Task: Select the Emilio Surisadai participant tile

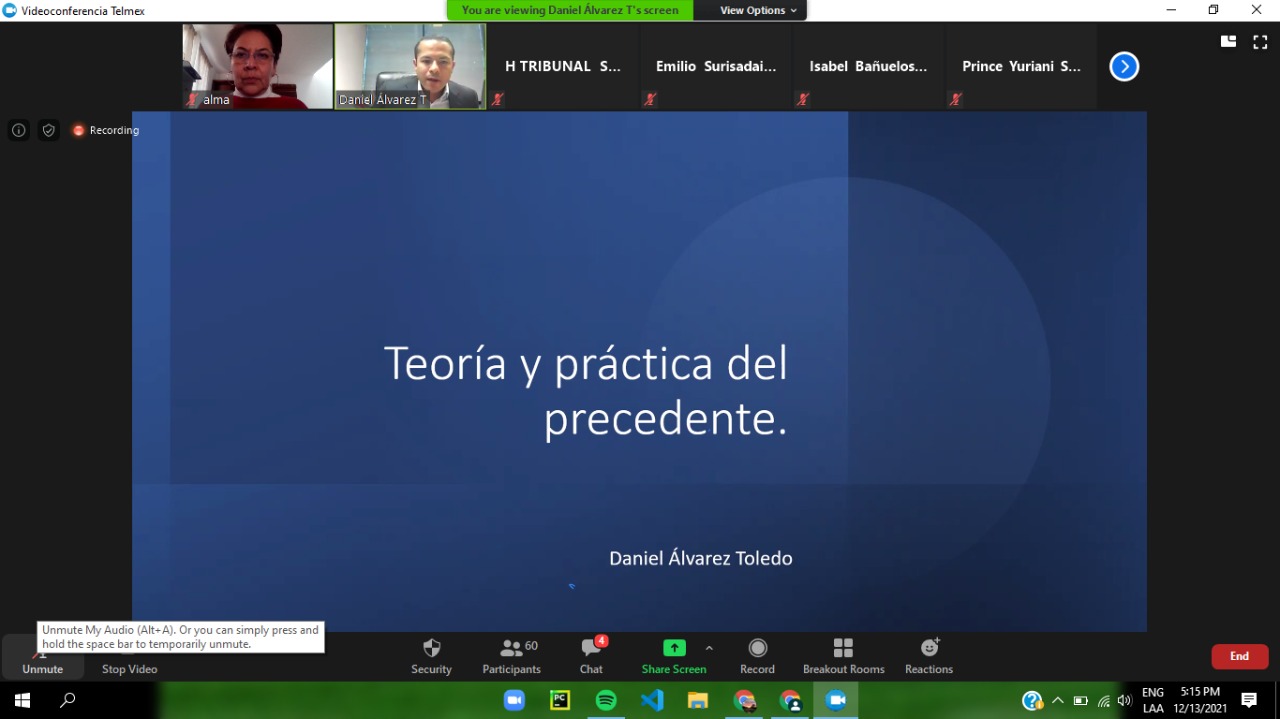Action: click(x=716, y=66)
